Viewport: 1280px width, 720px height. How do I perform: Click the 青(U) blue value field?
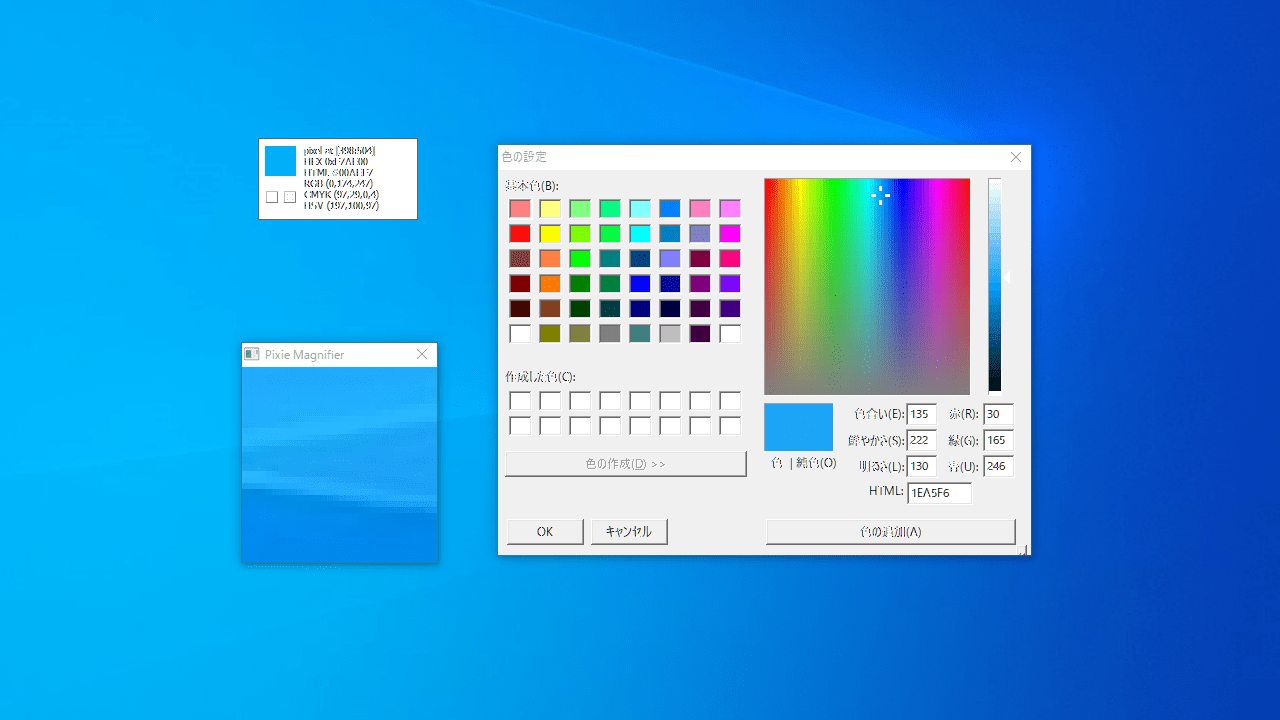pyautogui.click(x=998, y=466)
